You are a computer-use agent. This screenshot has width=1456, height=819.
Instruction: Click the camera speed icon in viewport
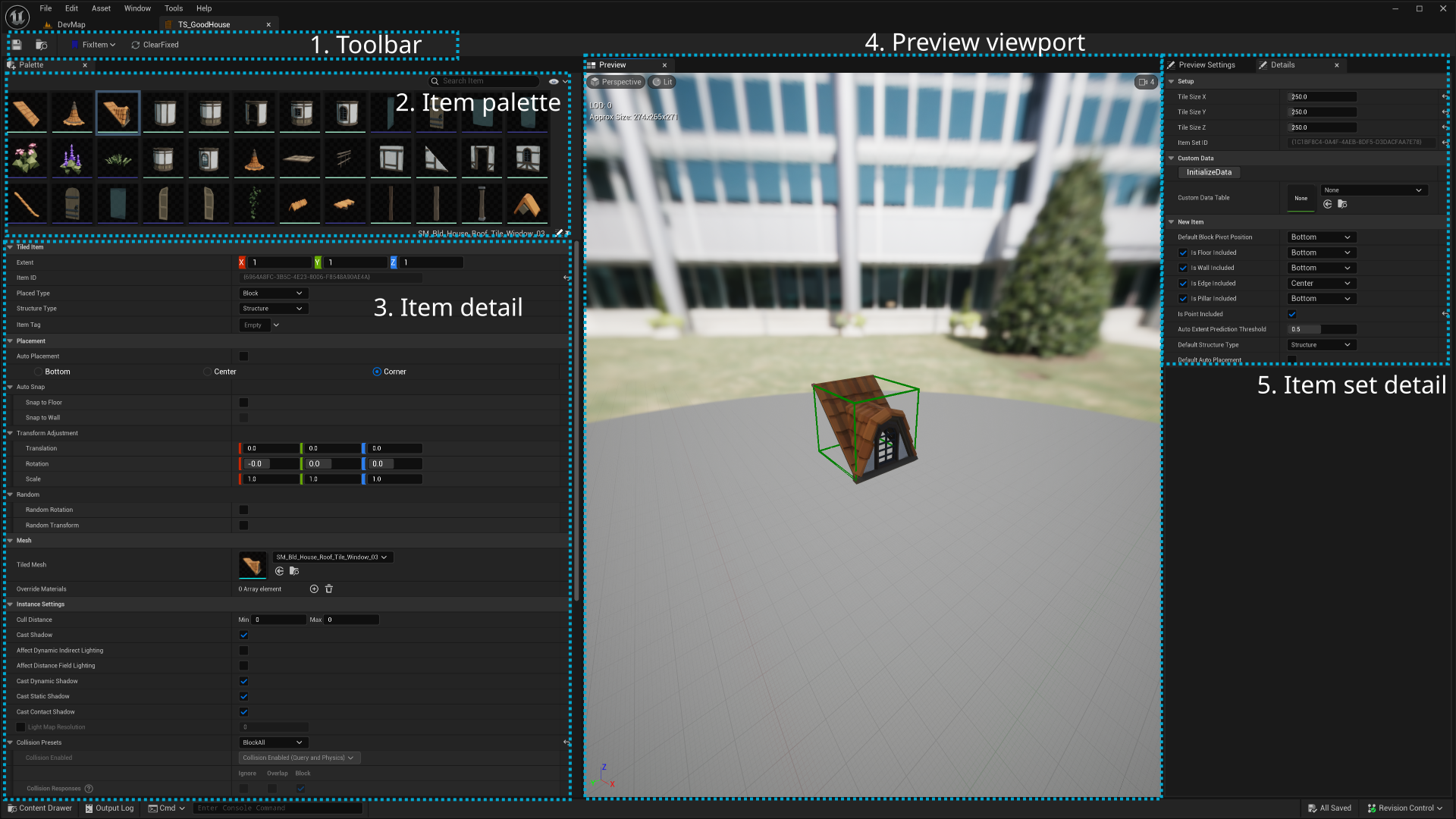pos(1146,82)
